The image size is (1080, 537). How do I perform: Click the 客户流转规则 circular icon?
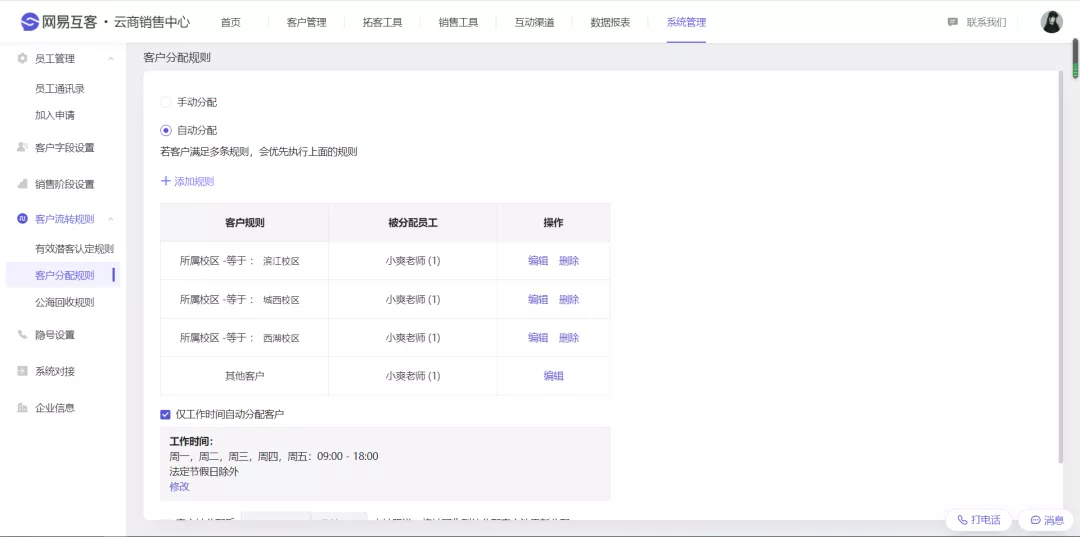coord(22,219)
